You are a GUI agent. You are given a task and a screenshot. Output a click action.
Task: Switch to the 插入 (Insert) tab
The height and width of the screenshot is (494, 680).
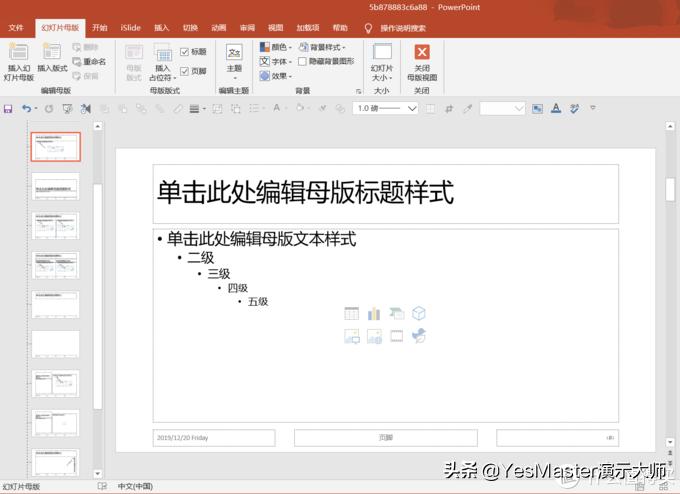coord(161,28)
